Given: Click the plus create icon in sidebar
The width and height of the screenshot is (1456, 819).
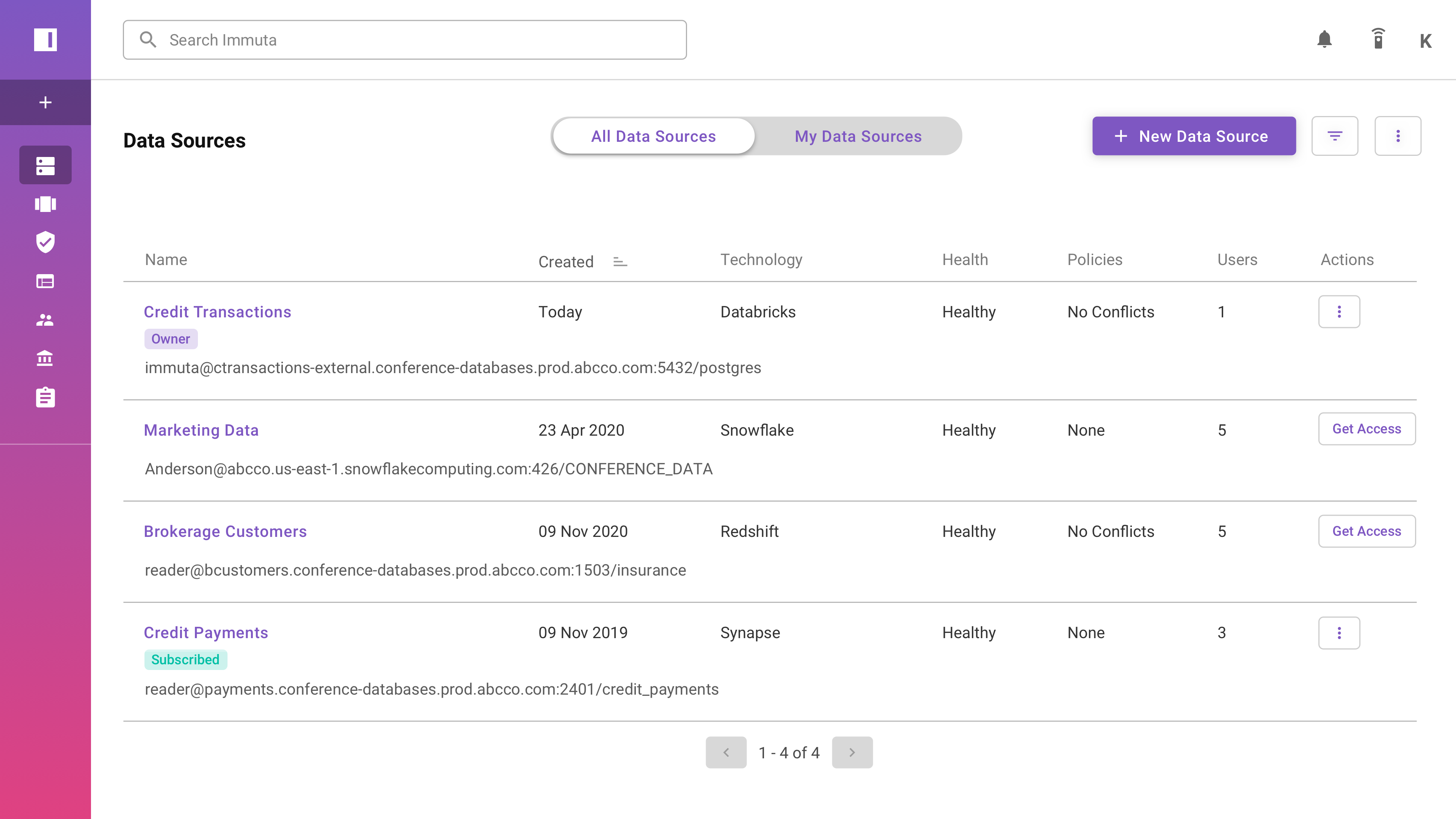Looking at the screenshot, I should click(x=45, y=102).
